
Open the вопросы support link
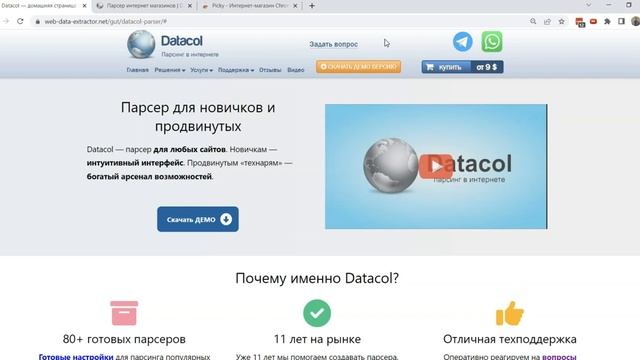[559, 357]
